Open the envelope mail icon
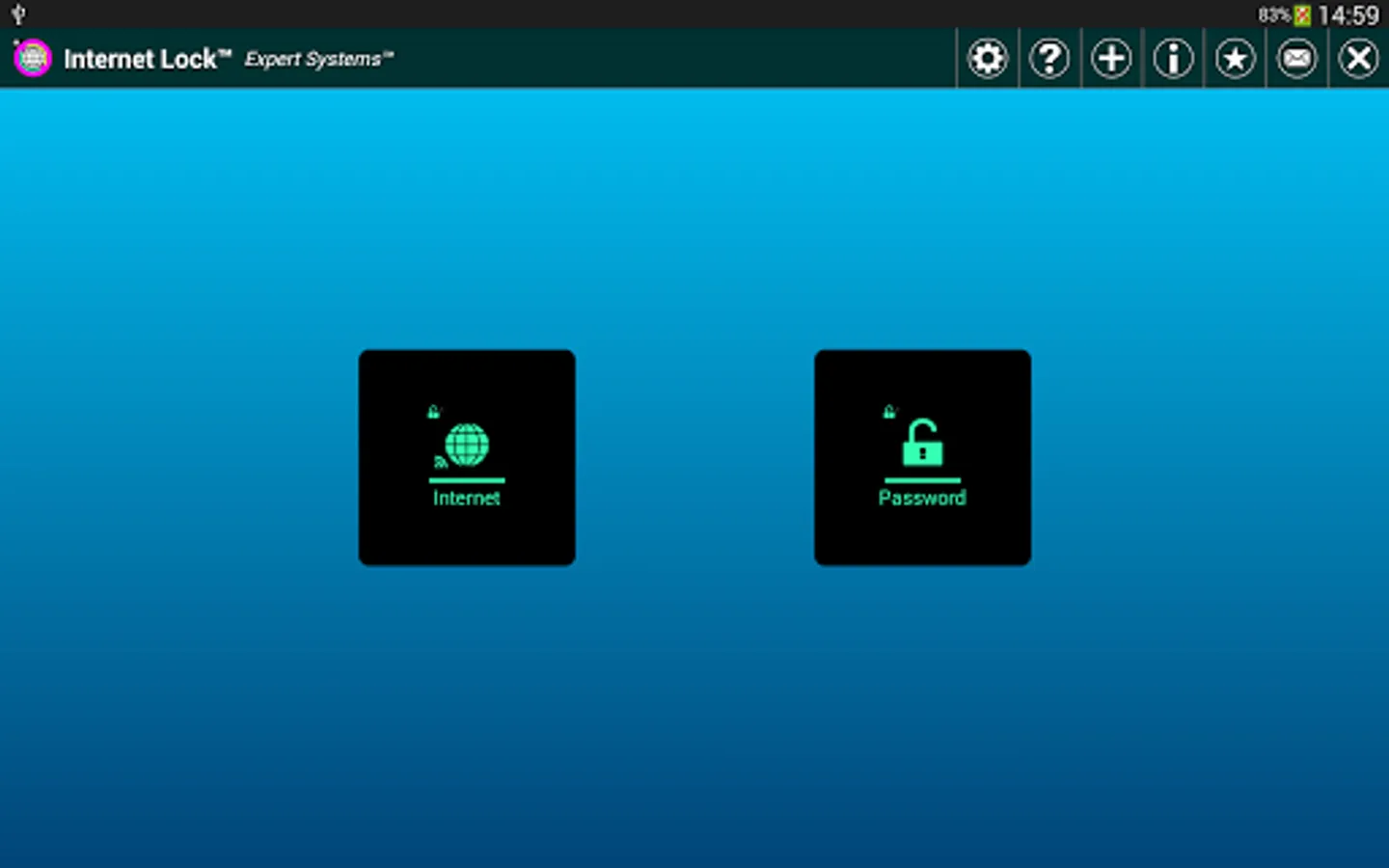1389x868 pixels. point(1296,59)
